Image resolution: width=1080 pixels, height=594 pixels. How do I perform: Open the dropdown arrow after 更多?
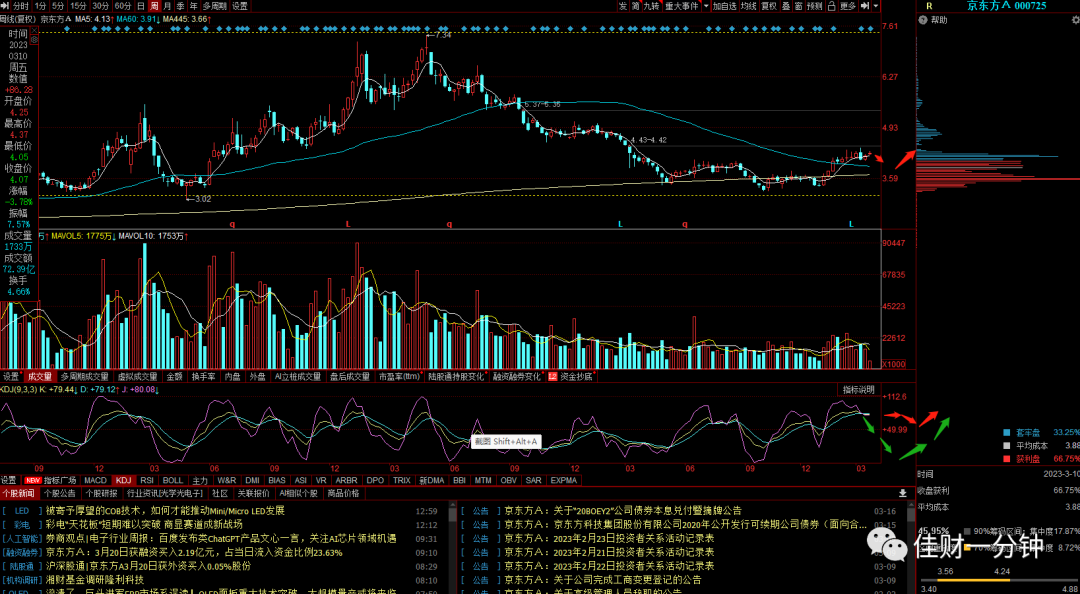tap(875, 6)
